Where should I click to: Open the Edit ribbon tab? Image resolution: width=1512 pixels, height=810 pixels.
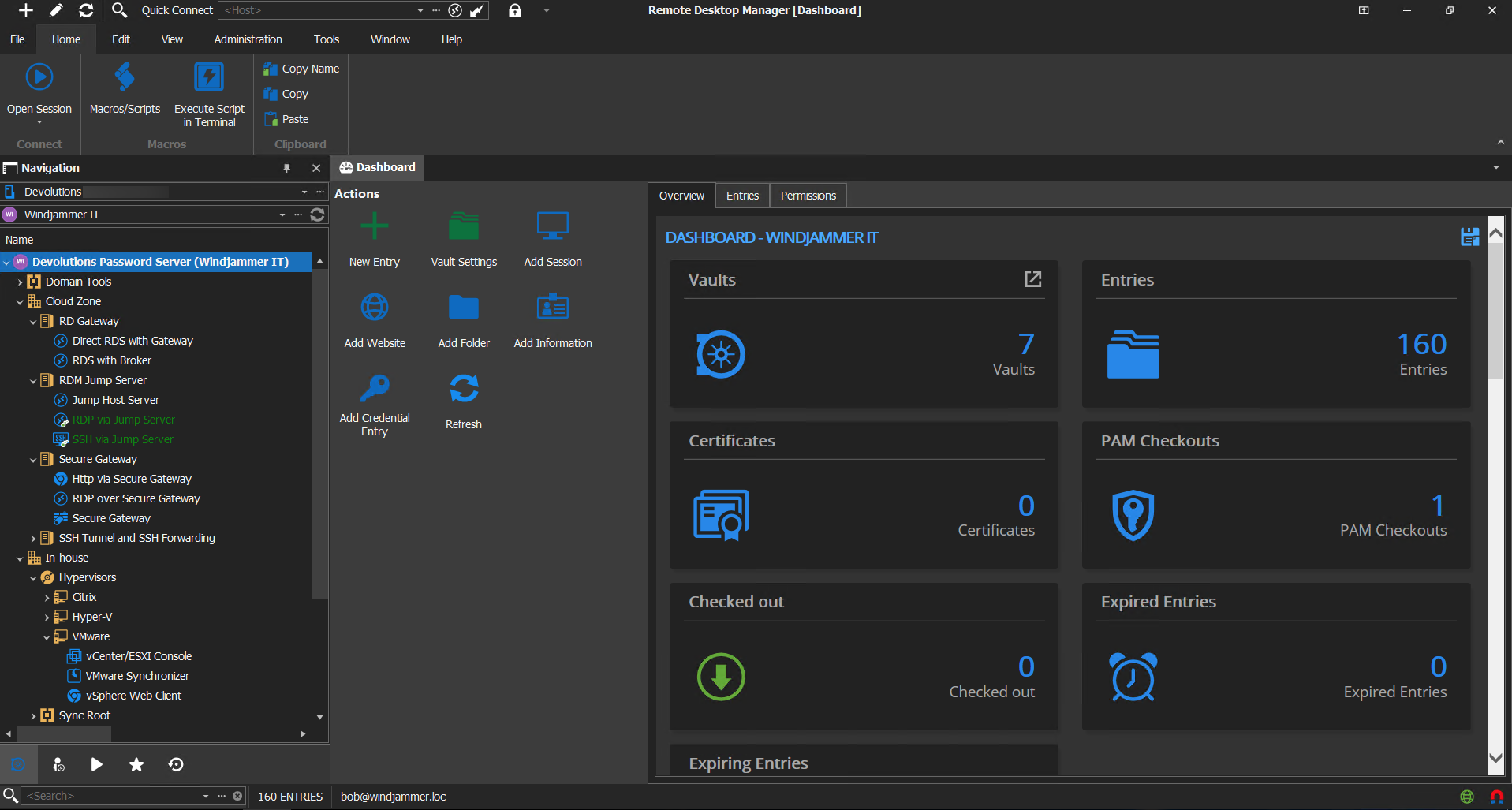coord(121,39)
